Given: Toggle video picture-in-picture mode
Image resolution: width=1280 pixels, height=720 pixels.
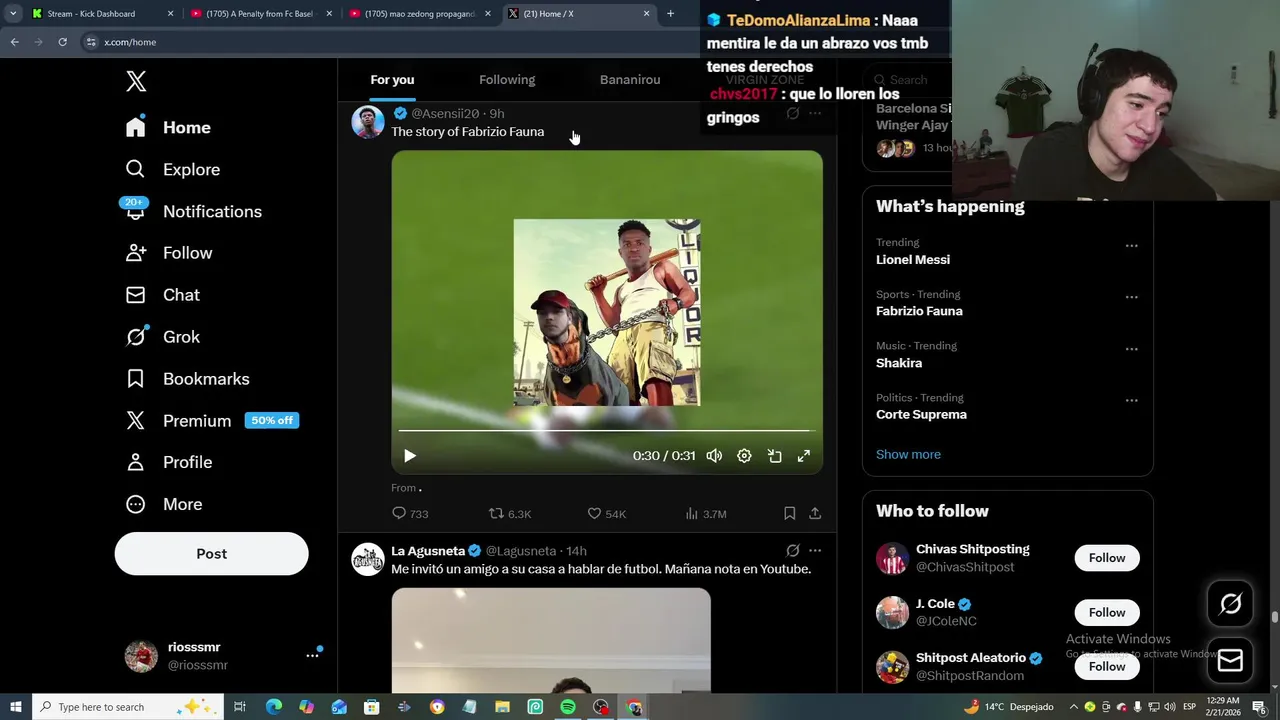Looking at the screenshot, I should pos(774,456).
